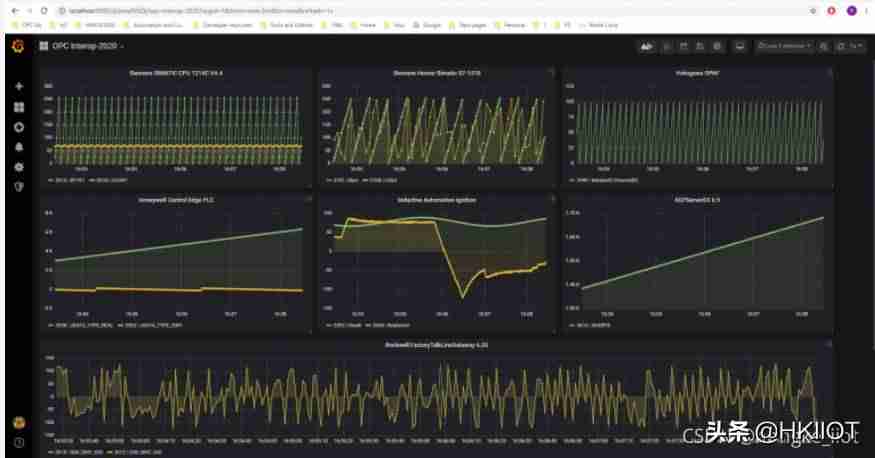Toggle first legend series in Honeywell panel
The height and width of the screenshot is (458, 875).
(x=80, y=325)
